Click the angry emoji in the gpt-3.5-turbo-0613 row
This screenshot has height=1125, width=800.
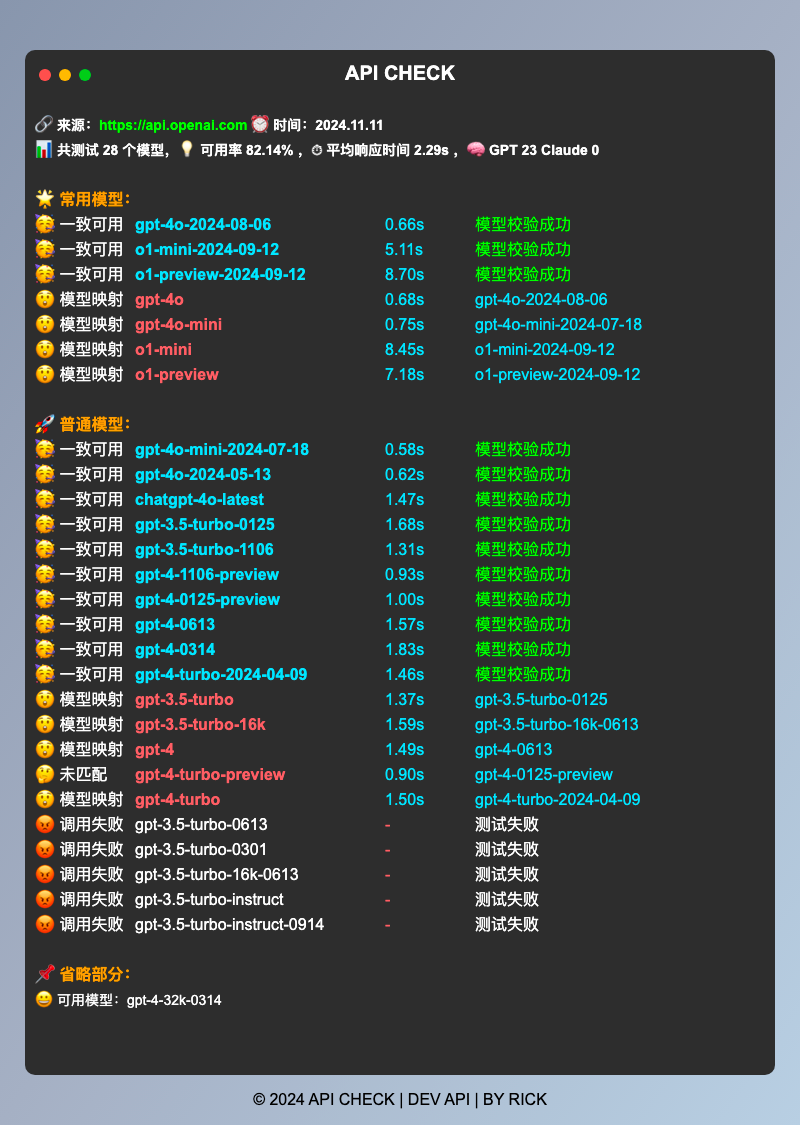coord(44,824)
